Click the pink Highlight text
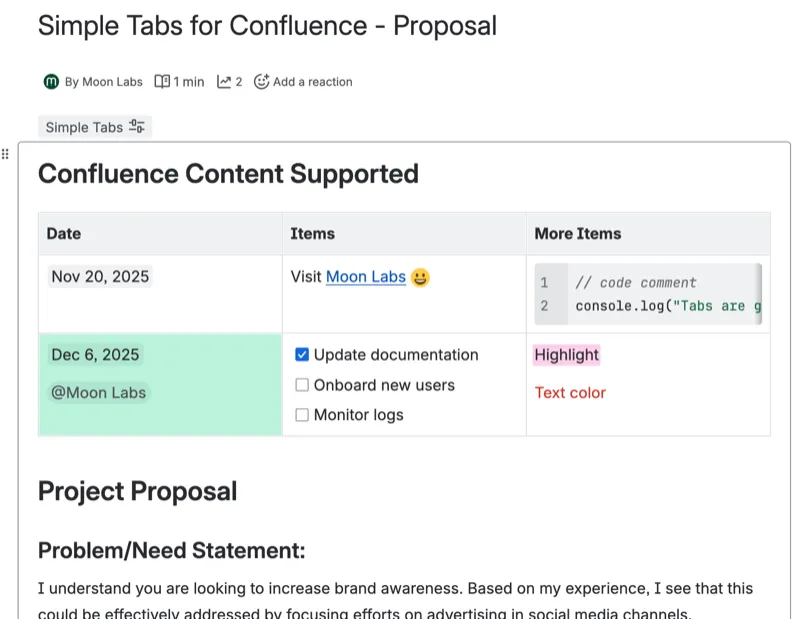The image size is (800, 619). tap(567, 355)
